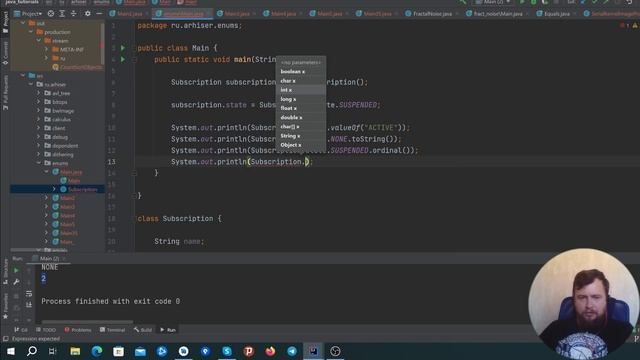Click wrench icon in Run panel
Screen dimensions: 640x360
coord(16,282)
